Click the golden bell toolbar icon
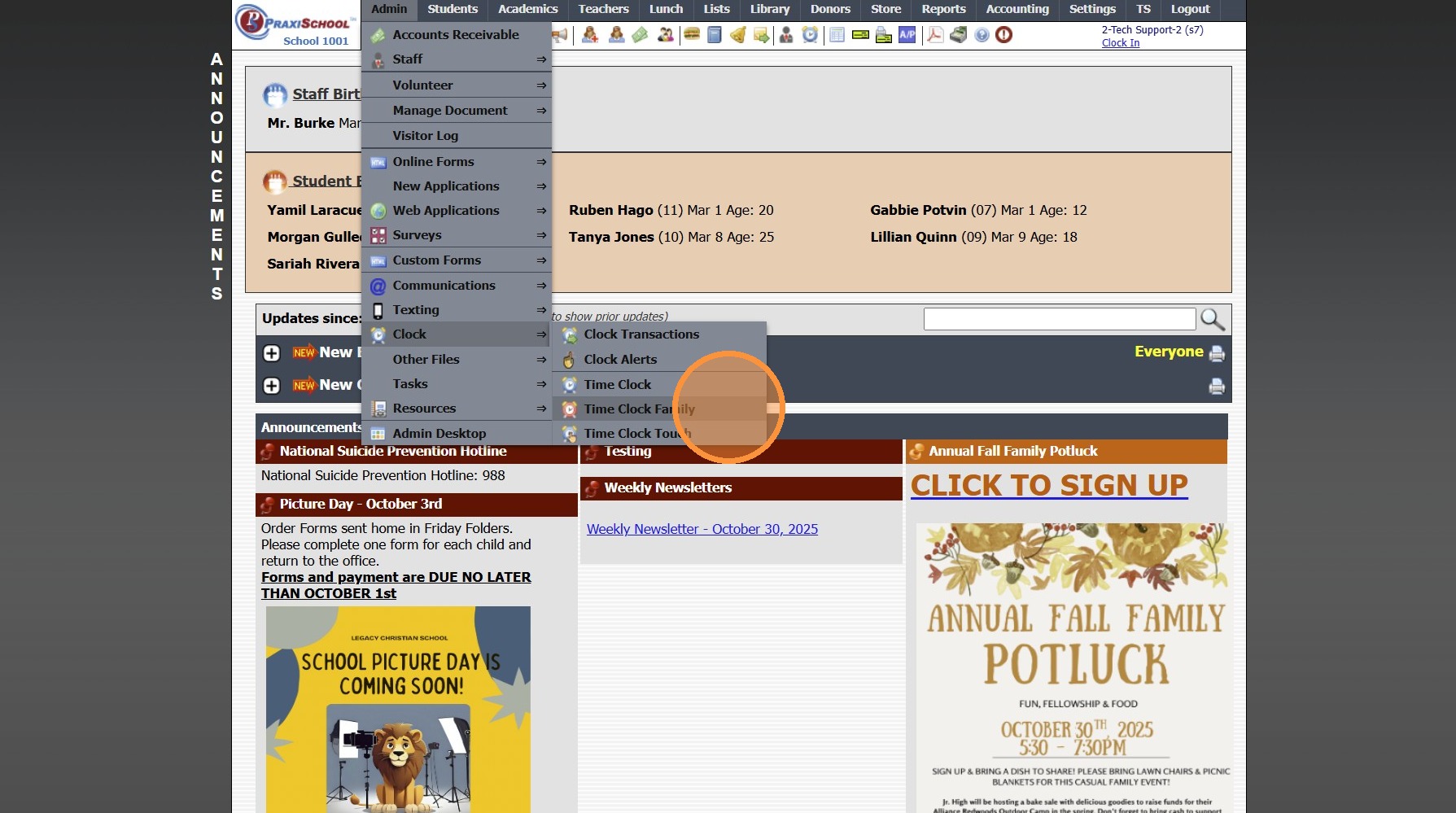The height and width of the screenshot is (813, 1456). [738, 35]
